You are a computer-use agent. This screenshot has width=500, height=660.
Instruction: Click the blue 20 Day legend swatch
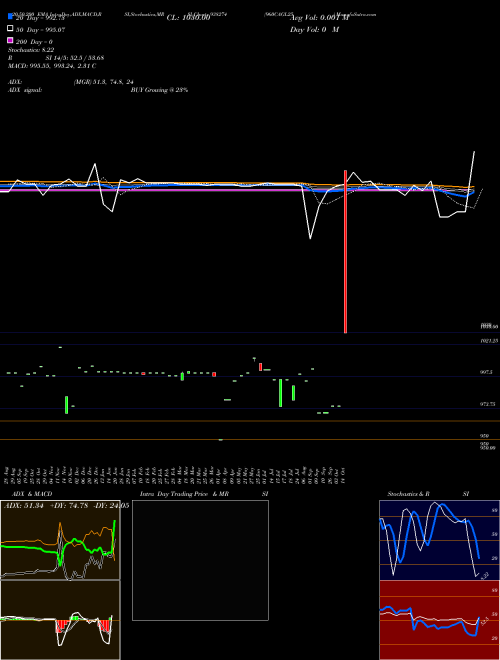tap(10, 16)
